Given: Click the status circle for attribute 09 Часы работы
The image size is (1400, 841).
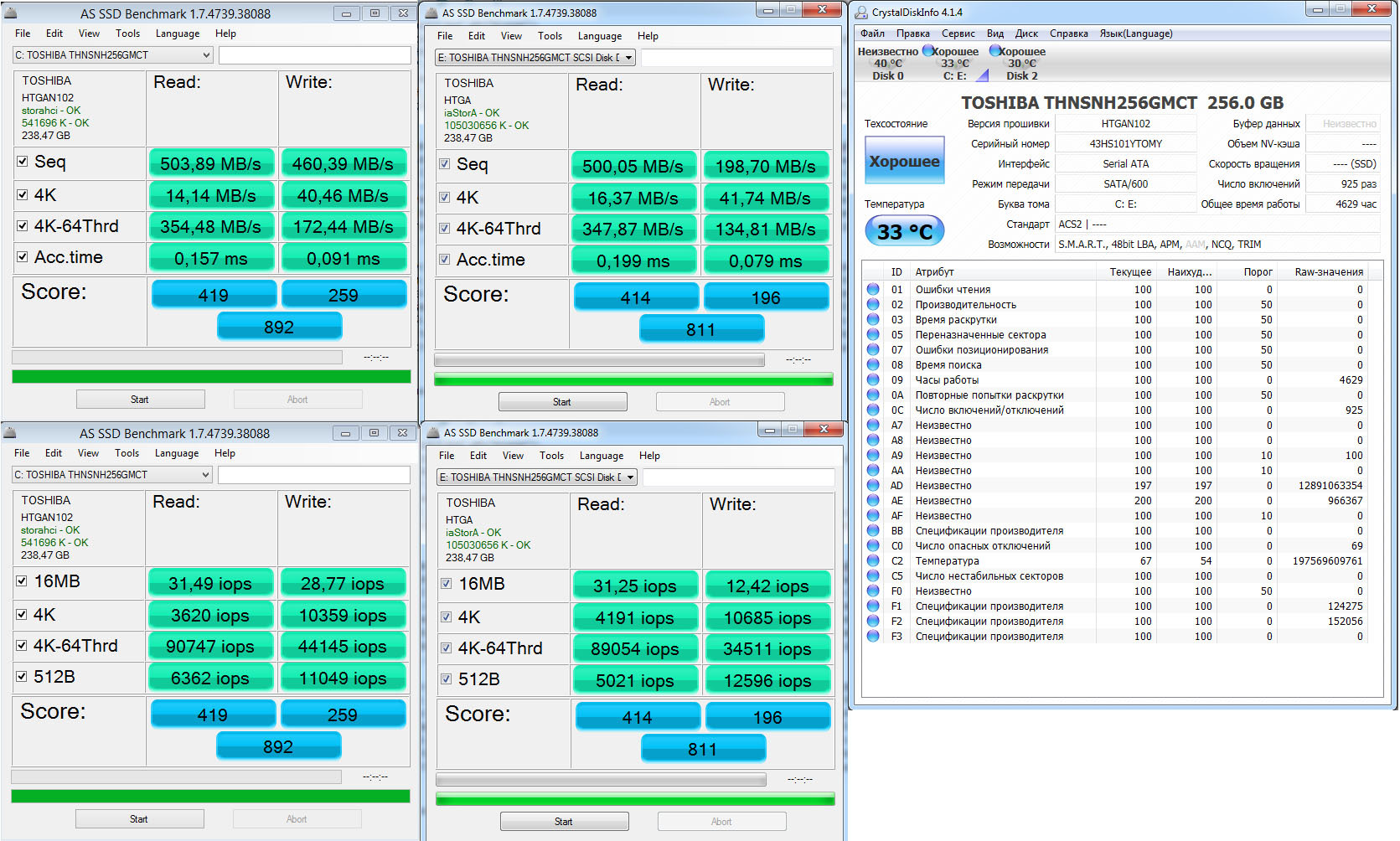Looking at the screenshot, I should [x=873, y=379].
